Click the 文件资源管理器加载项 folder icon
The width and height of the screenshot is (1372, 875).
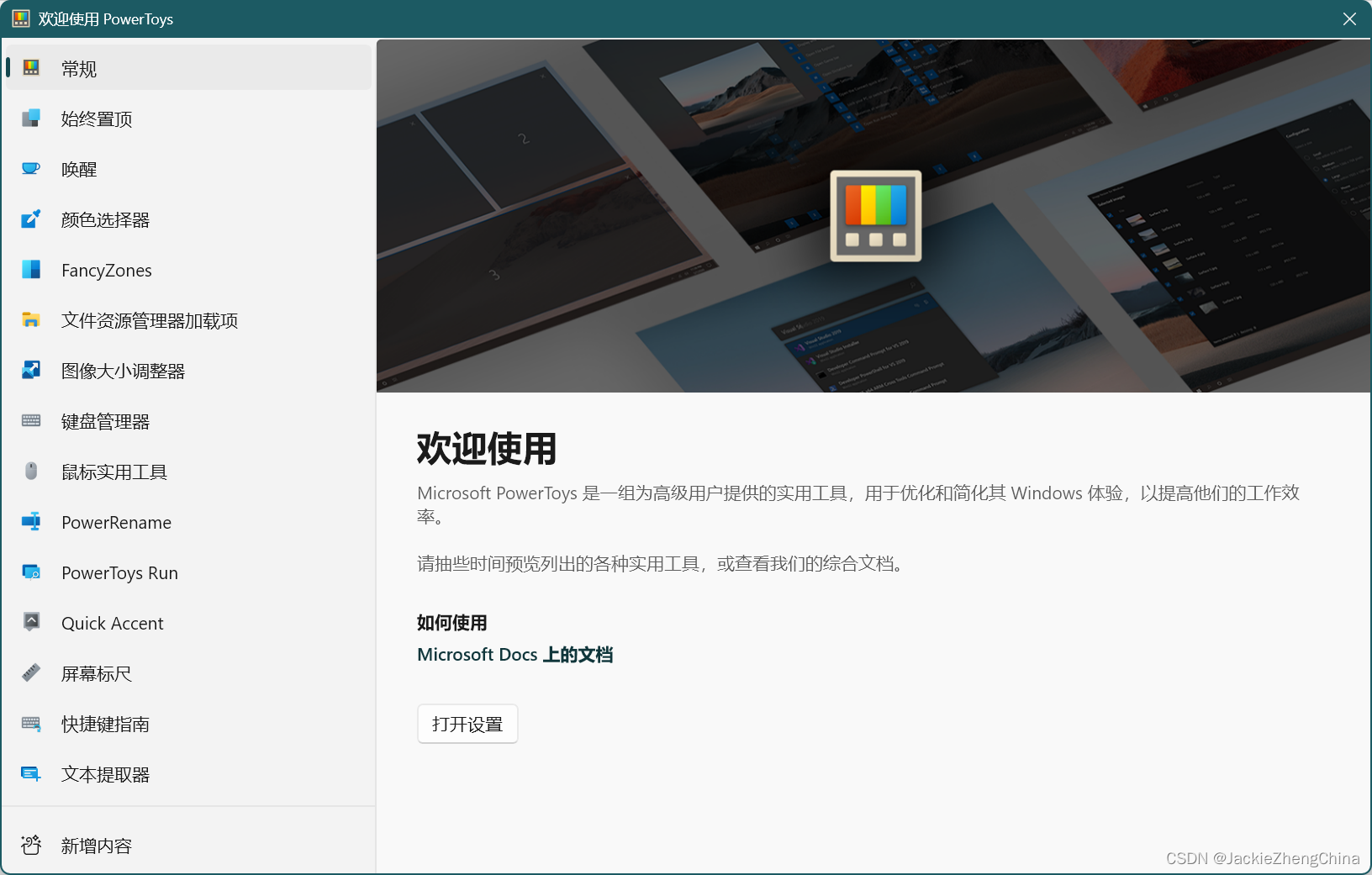pos(31,320)
